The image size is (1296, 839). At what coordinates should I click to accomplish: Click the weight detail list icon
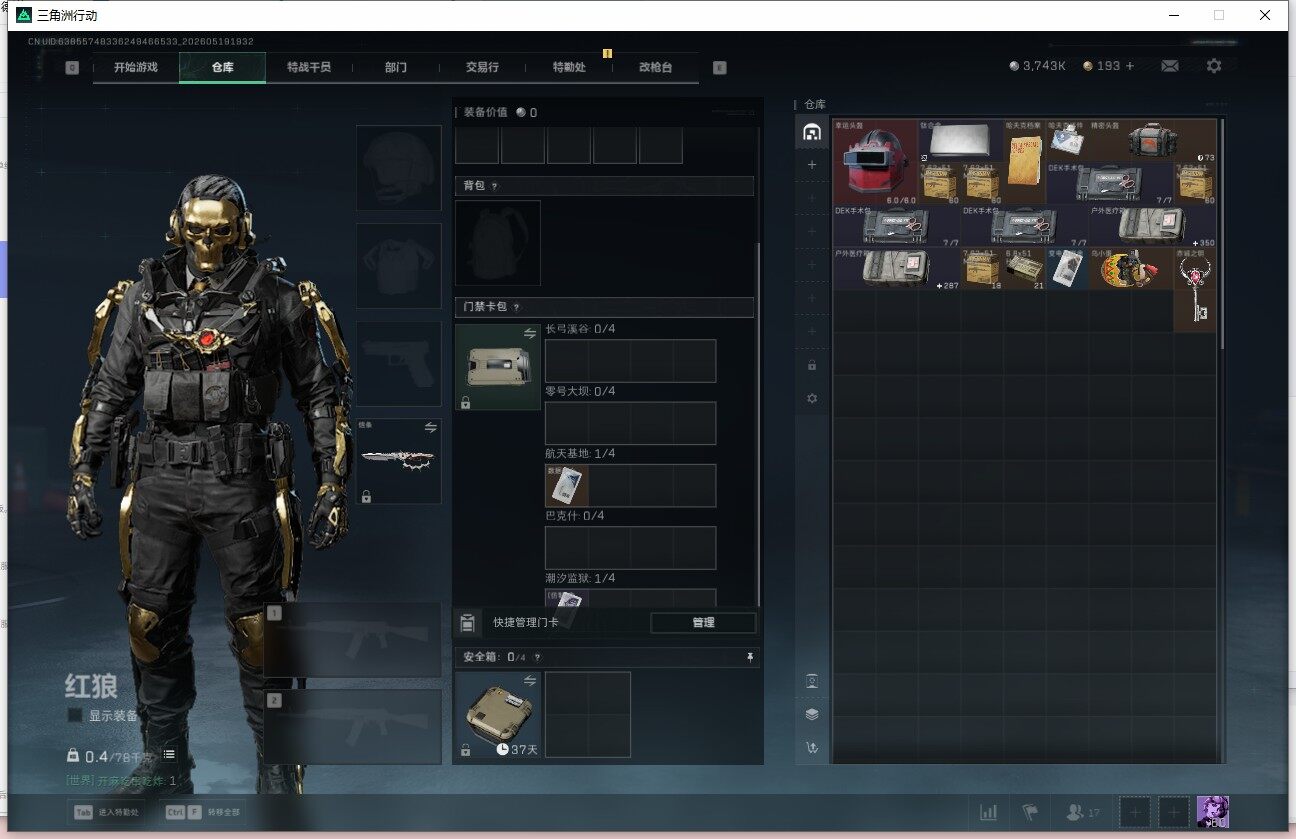169,755
